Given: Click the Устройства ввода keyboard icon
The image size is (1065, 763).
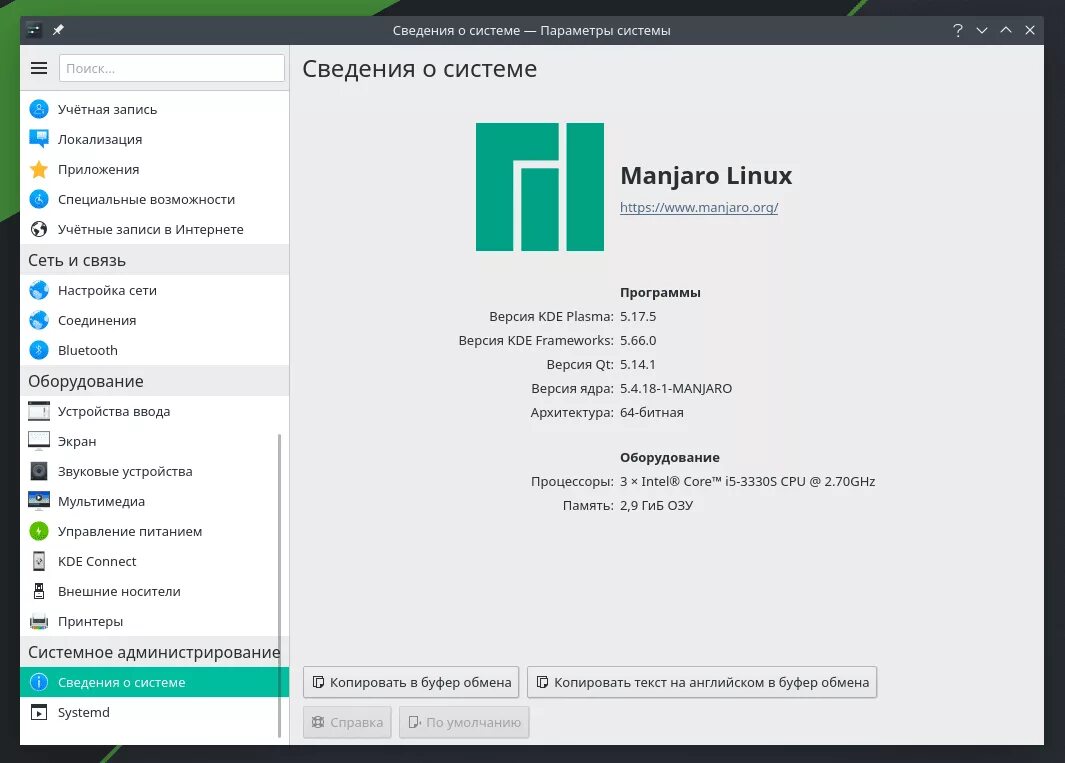Looking at the screenshot, I should click(x=39, y=411).
